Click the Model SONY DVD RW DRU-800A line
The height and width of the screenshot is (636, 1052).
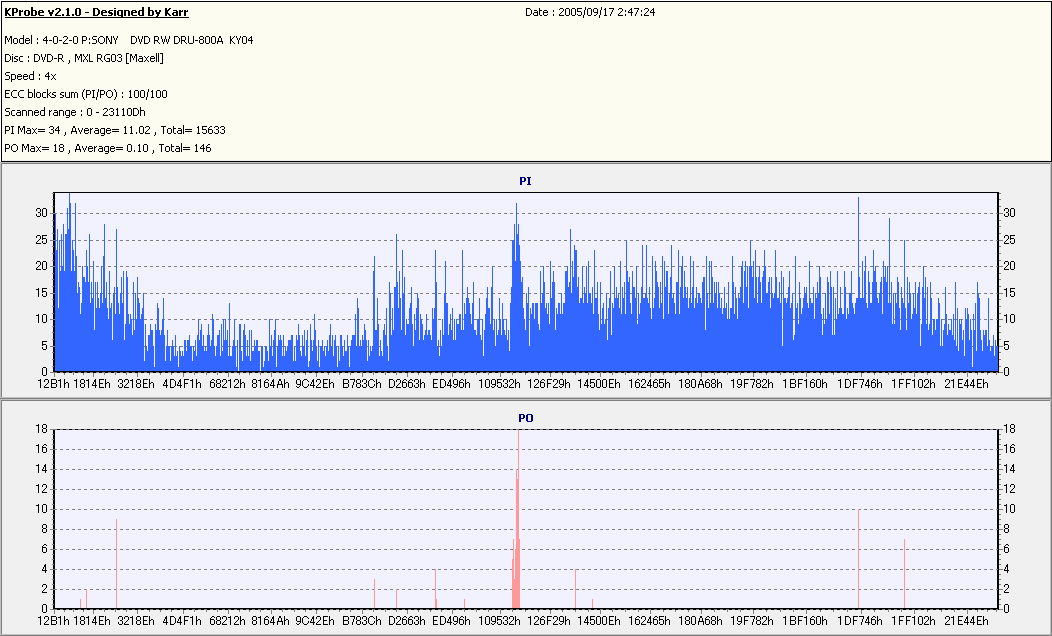coord(129,40)
